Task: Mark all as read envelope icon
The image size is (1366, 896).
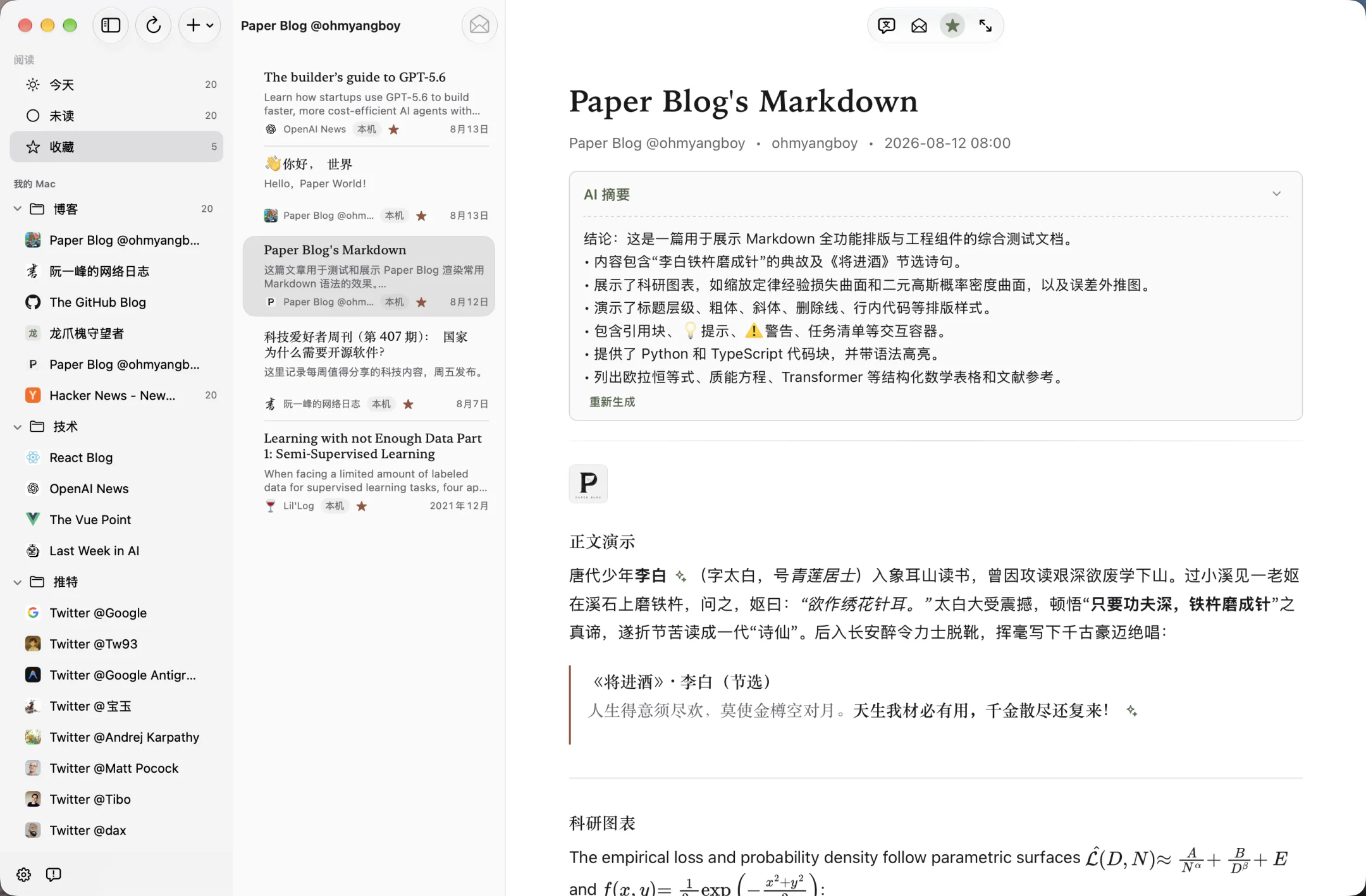Action: point(479,25)
